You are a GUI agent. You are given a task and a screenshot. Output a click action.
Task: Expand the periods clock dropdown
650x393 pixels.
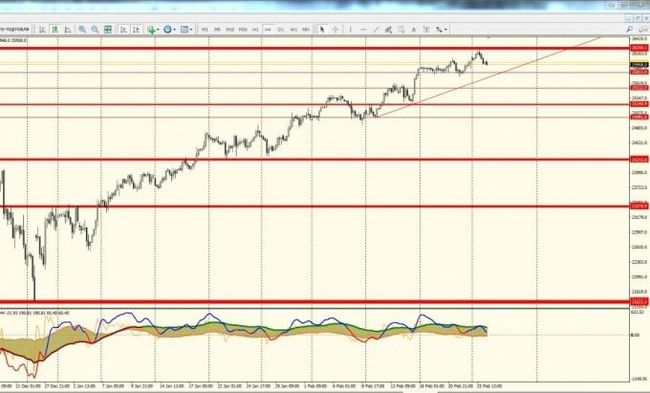click(170, 29)
